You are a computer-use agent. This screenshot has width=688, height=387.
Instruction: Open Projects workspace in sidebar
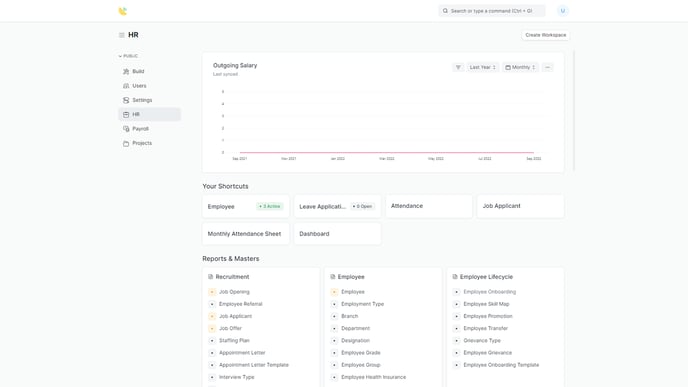tap(149, 143)
